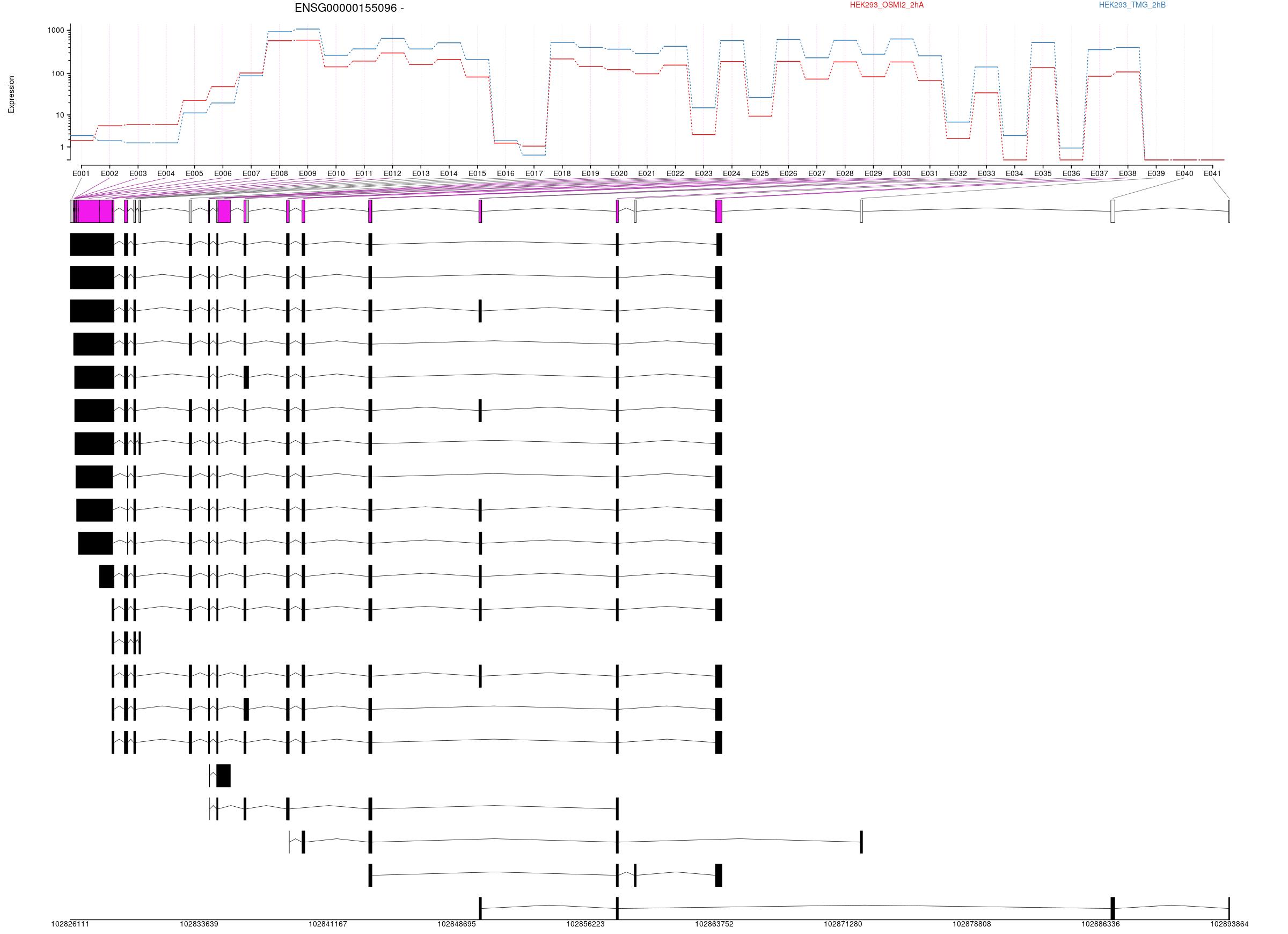
Task: Click the first transcript's large black 3' exon
Action: (x=92, y=244)
